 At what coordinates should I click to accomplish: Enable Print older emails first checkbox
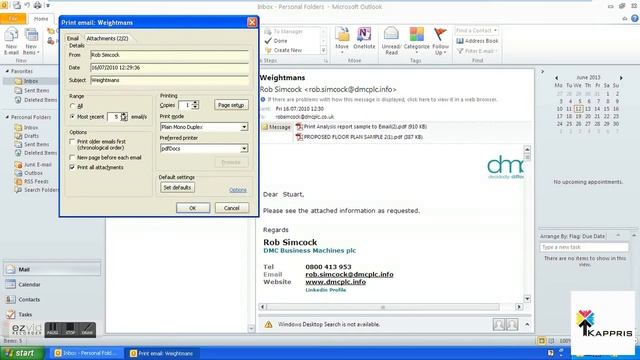click(x=72, y=142)
